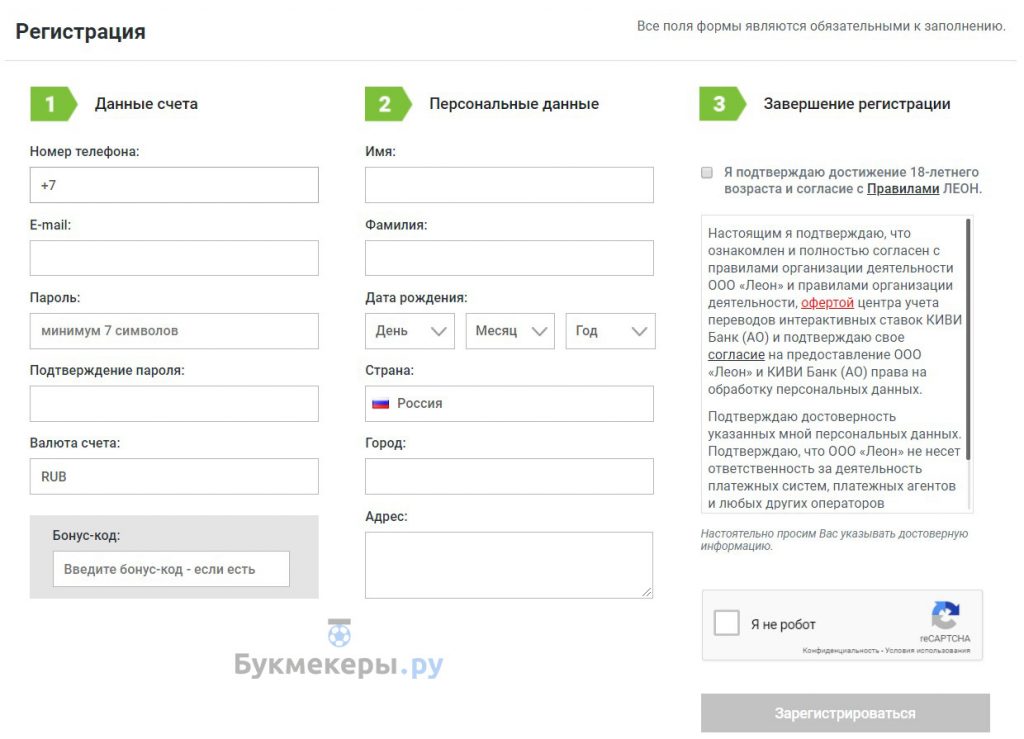This screenshot has height=739, width=1024.
Task: Click the Зарегистрироваться button
Action: click(845, 713)
